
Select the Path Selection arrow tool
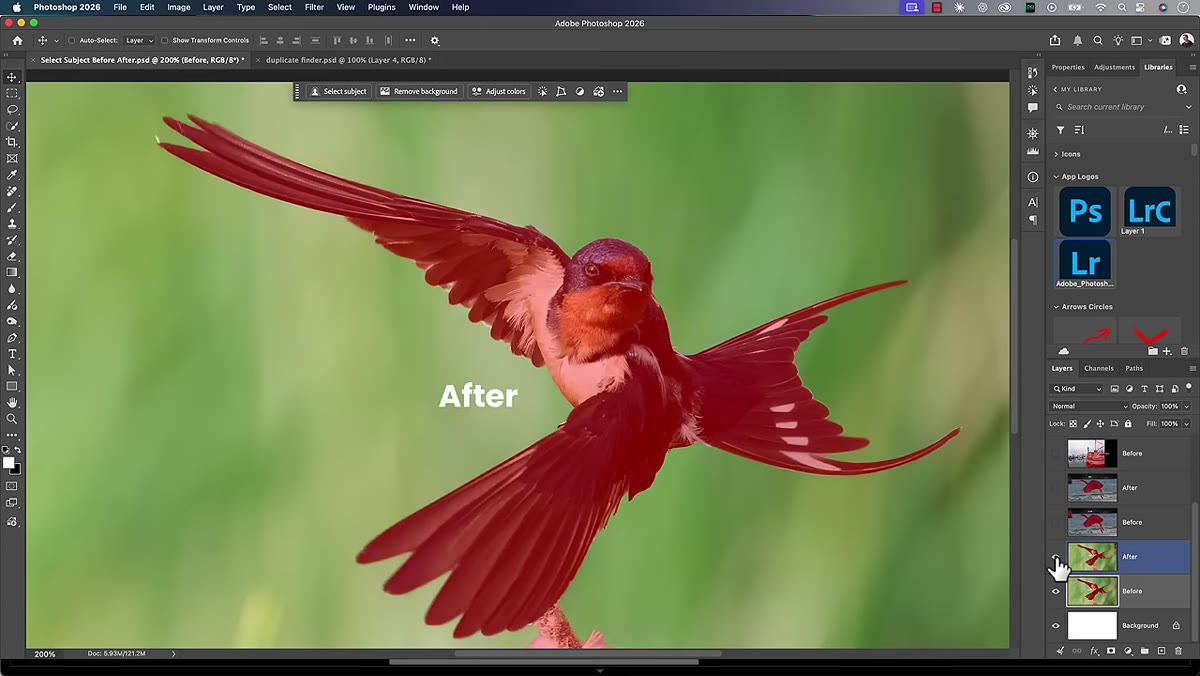pos(12,370)
